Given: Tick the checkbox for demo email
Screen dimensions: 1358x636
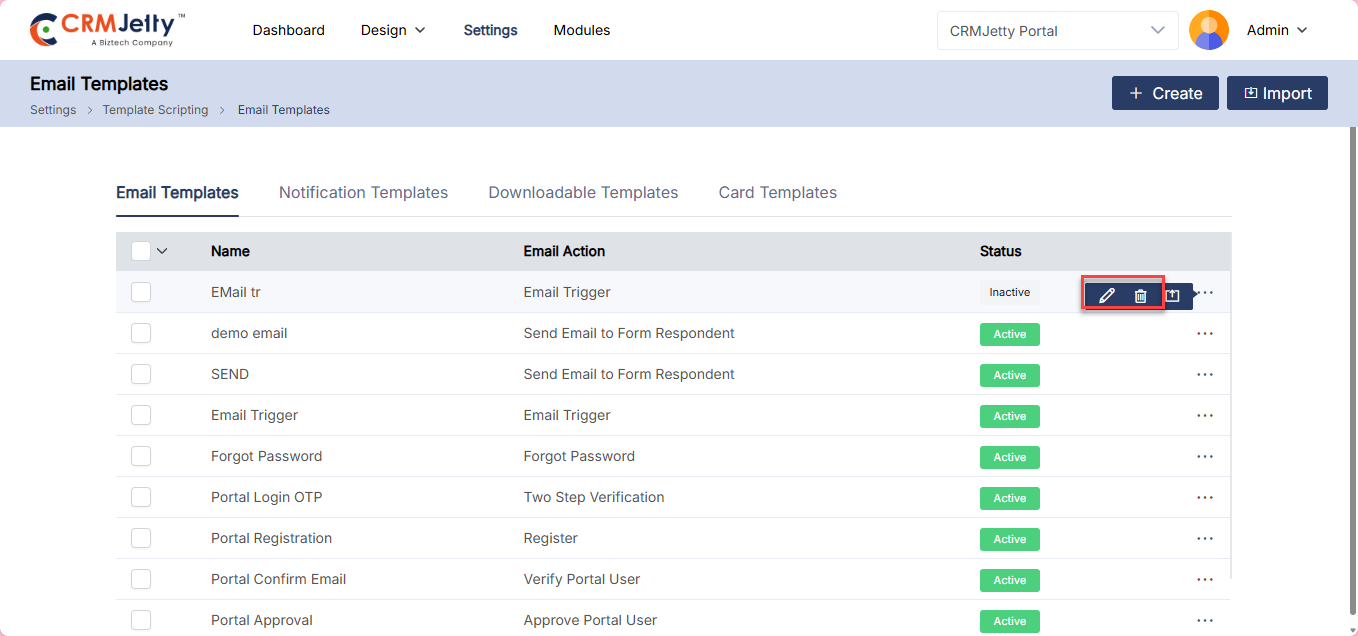Looking at the screenshot, I should click(141, 333).
